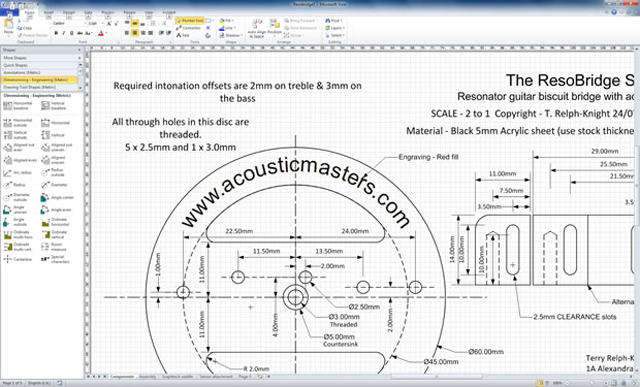Click the Room measure shape
Viewport: 640px width, 387px height.
54,247
